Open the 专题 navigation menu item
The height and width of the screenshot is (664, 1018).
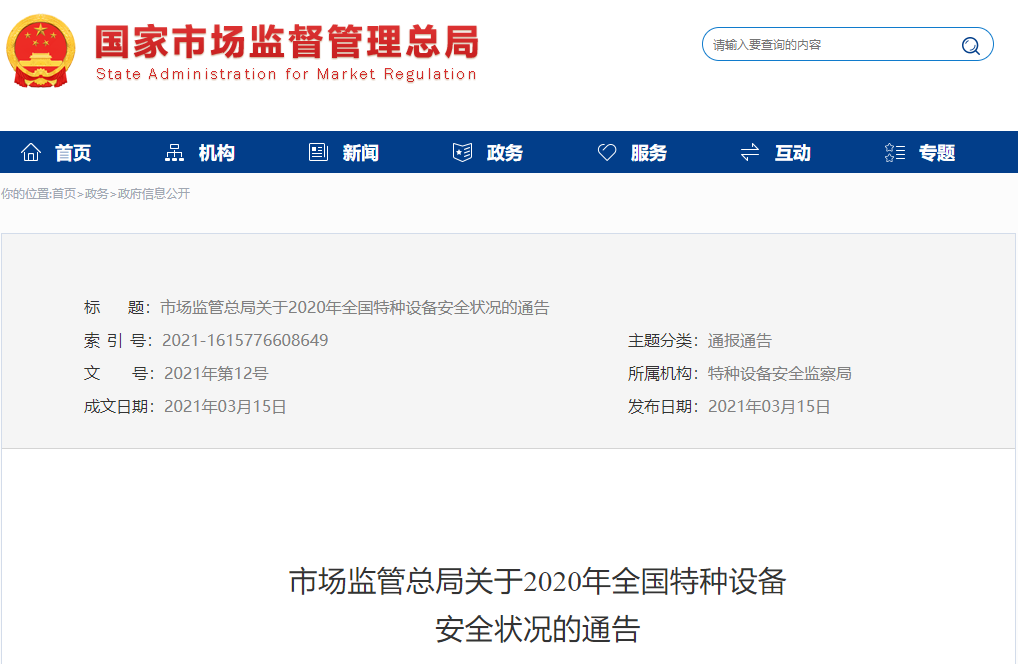pos(937,153)
